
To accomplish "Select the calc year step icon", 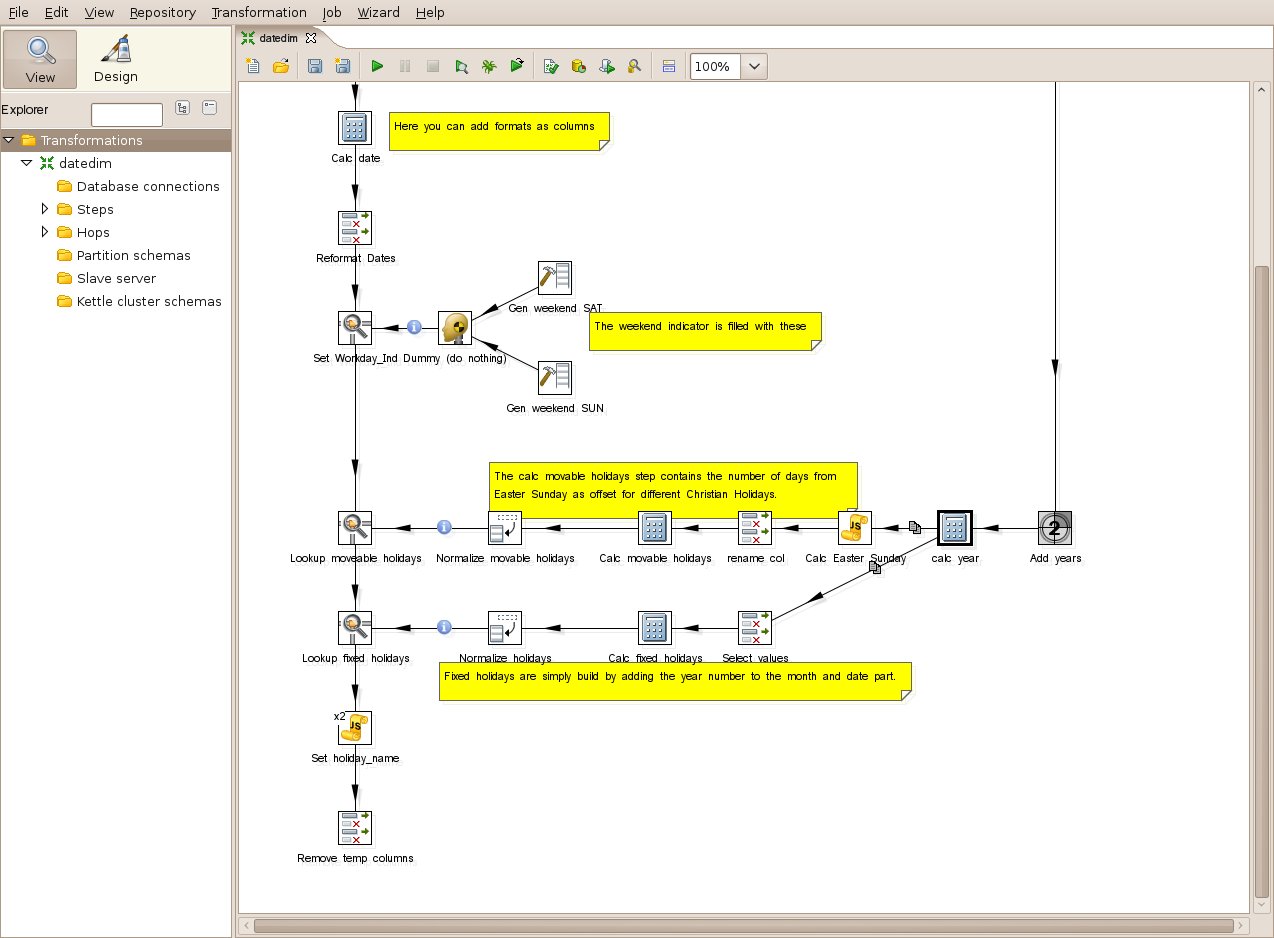I will 955,527.
